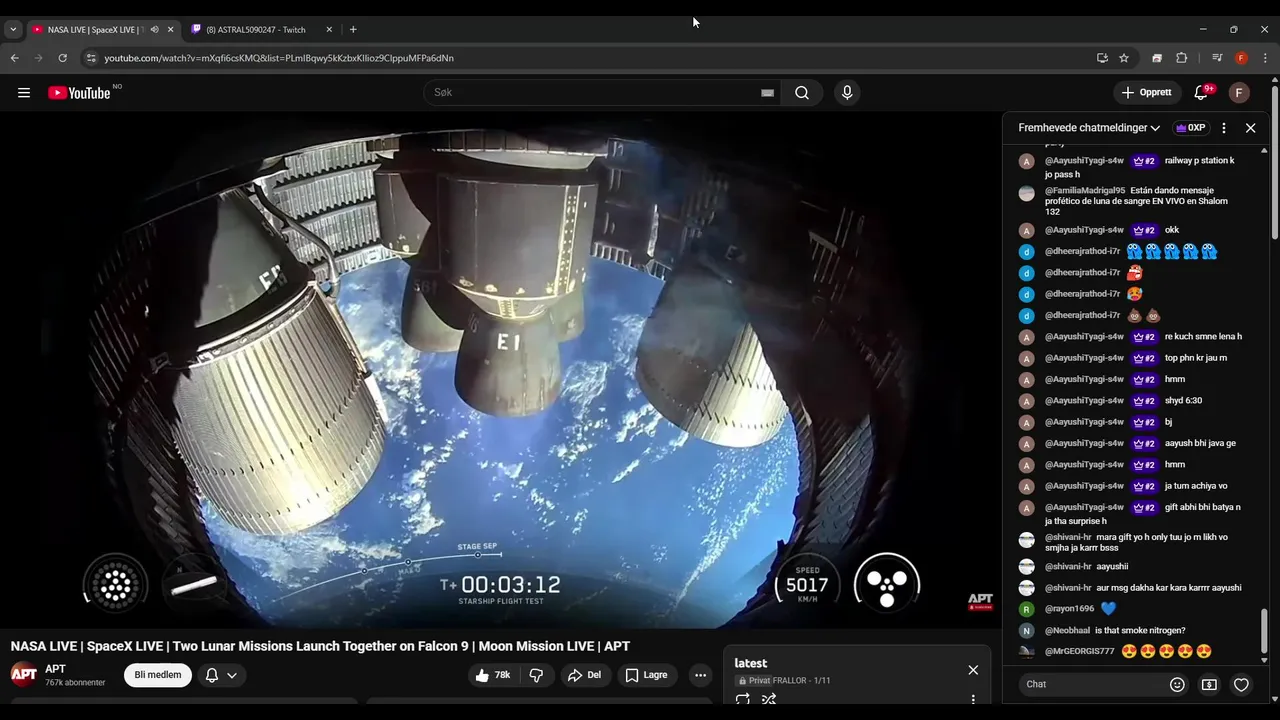Send a heart reaction in chat

pyautogui.click(x=1241, y=684)
